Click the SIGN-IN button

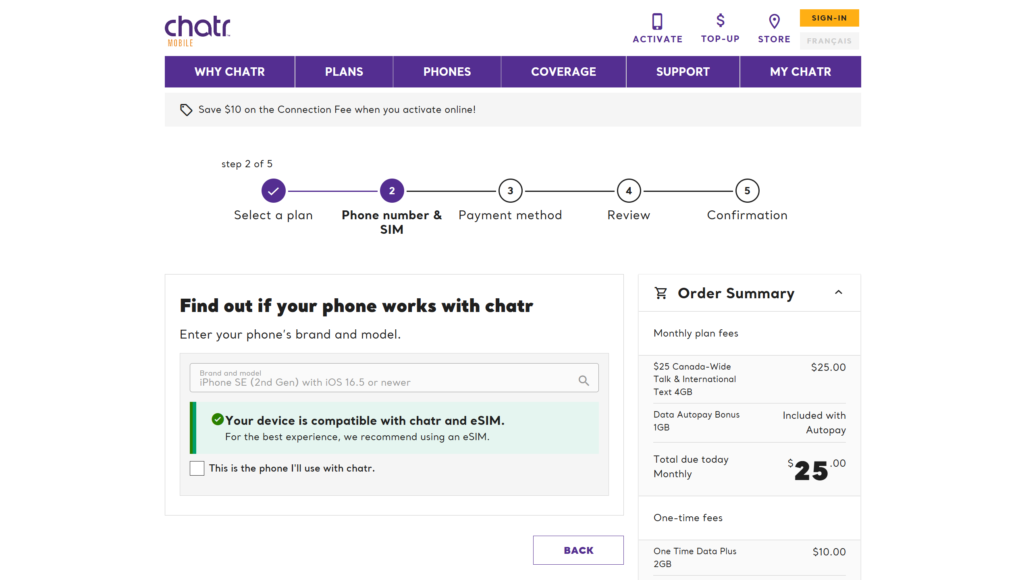(x=829, y=17)
